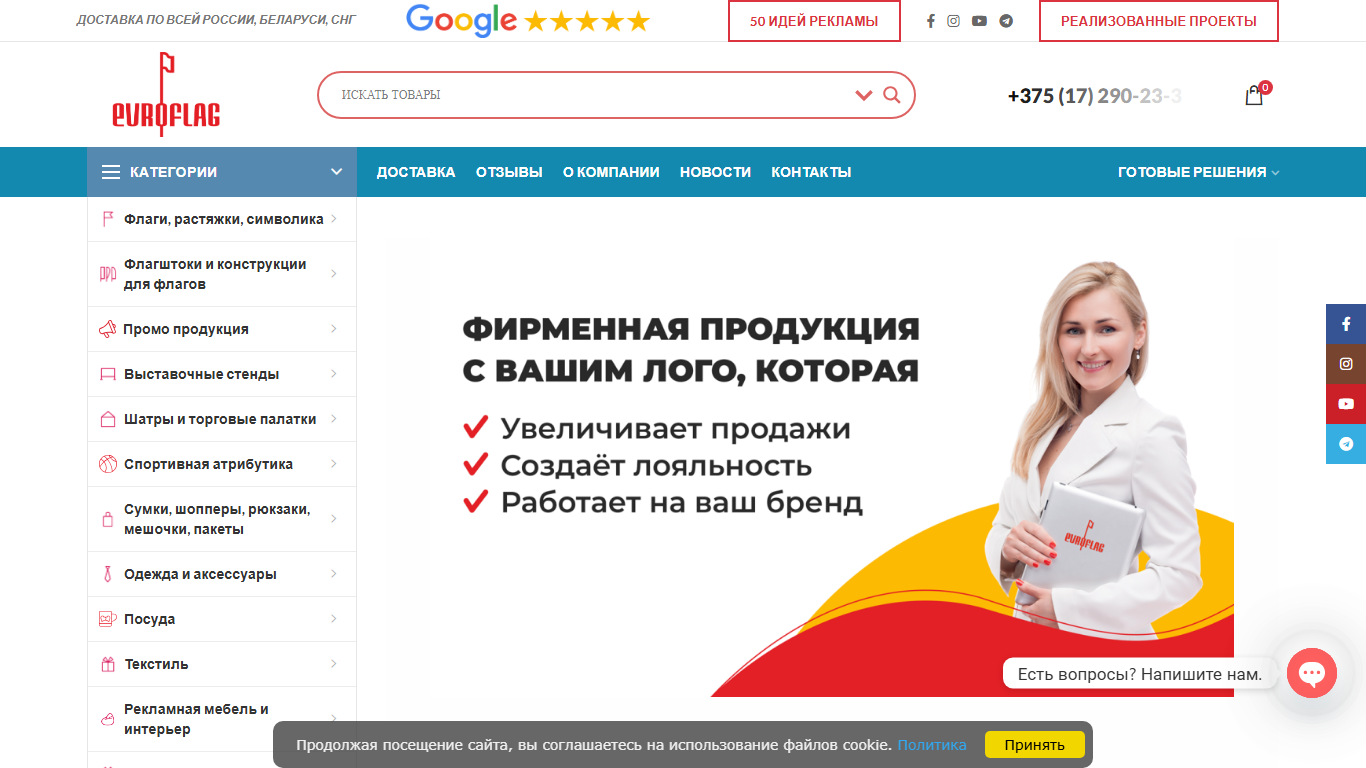Screen dimensions: 1366x768
Task: Accept cookies with Принять button
Action: (x=1035, y=745)
